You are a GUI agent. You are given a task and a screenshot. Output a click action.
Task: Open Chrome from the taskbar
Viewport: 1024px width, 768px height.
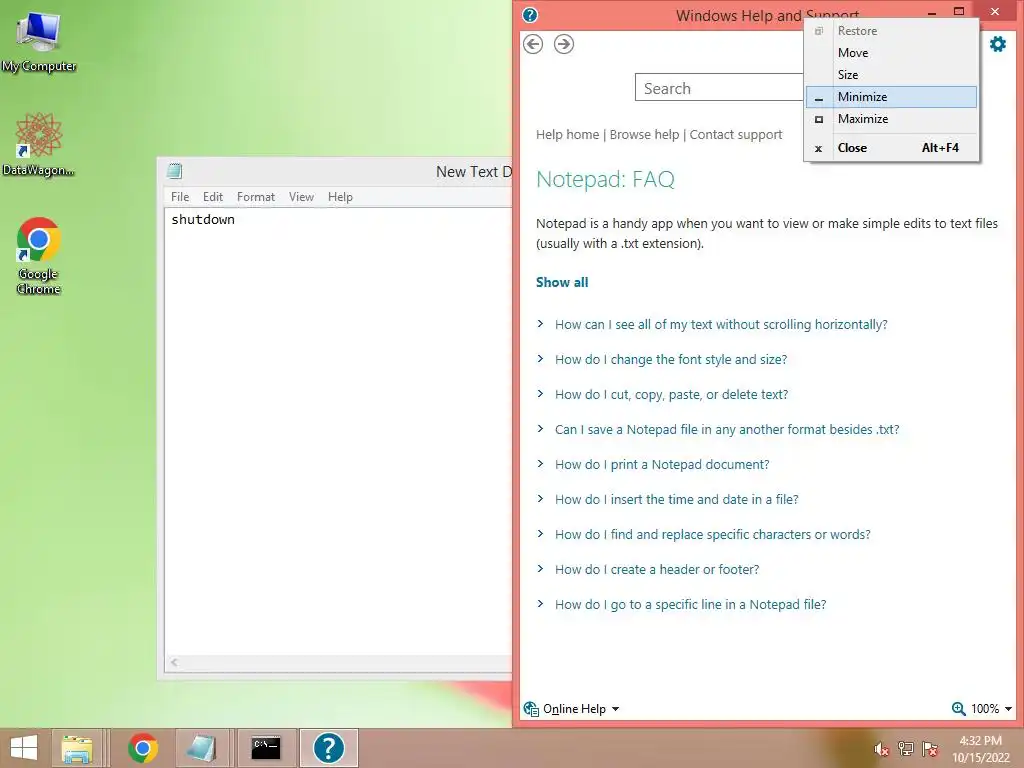tap(143, 748)
